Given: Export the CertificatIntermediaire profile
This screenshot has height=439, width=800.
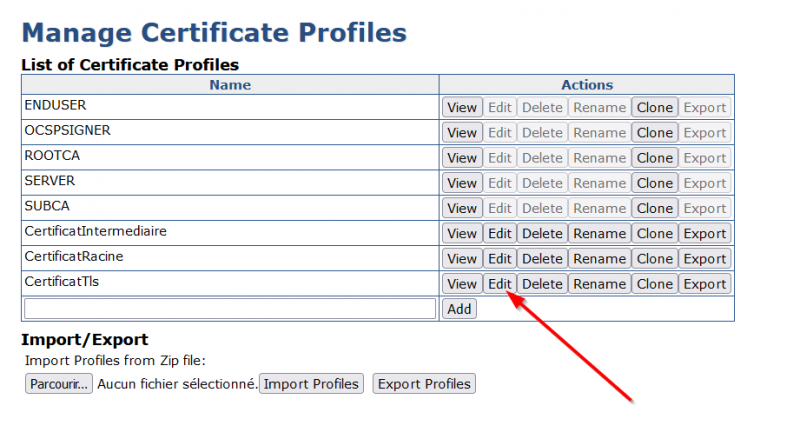Looking at the screenshot, I should point(704,233).
